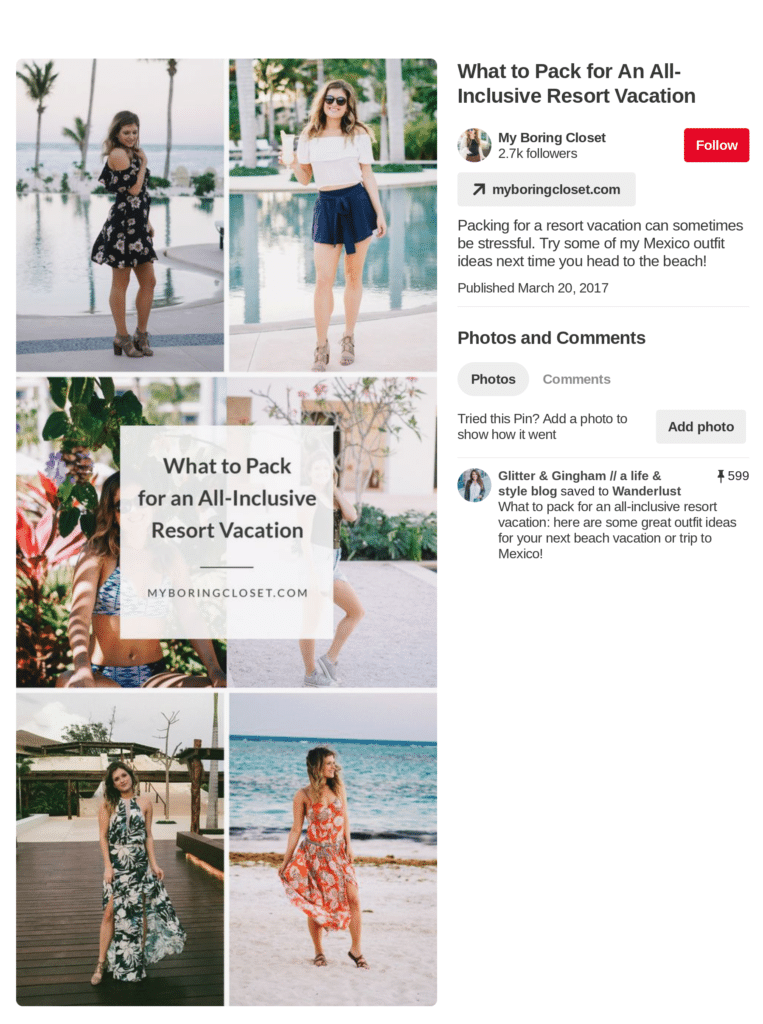
Task: Click the bikini photo in collage
Action: click(68, 532)
